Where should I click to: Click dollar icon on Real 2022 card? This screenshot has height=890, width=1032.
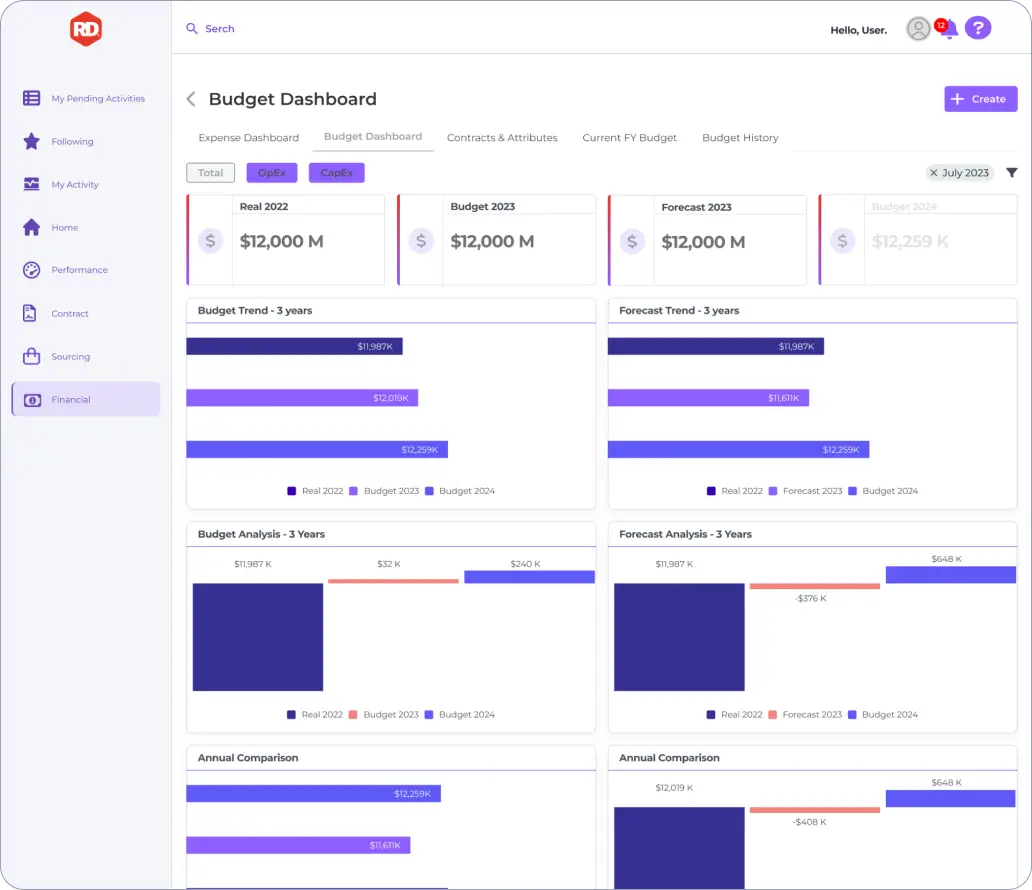[211, 241]
